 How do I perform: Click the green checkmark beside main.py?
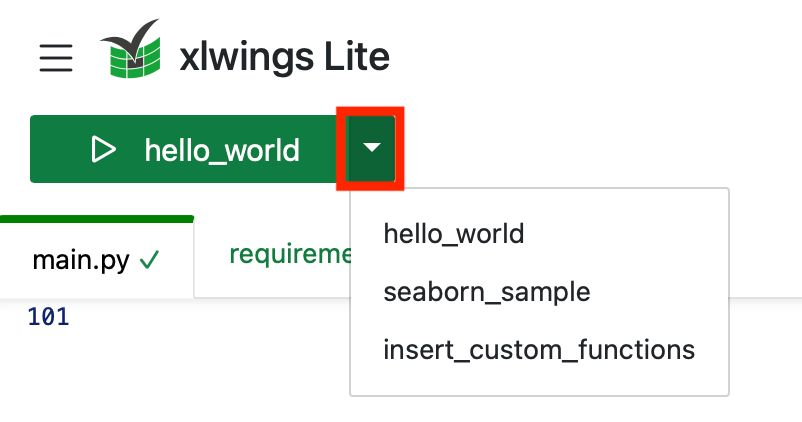pos(150,261)
